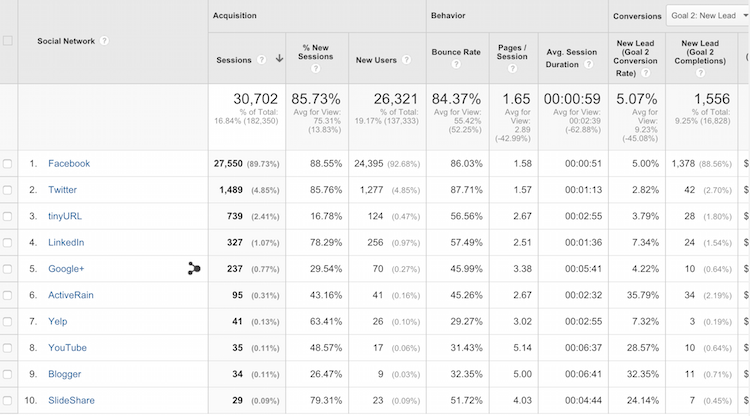Sort by the Bounce Rate column header
The image size is (750, 416).
click(456, 52)
